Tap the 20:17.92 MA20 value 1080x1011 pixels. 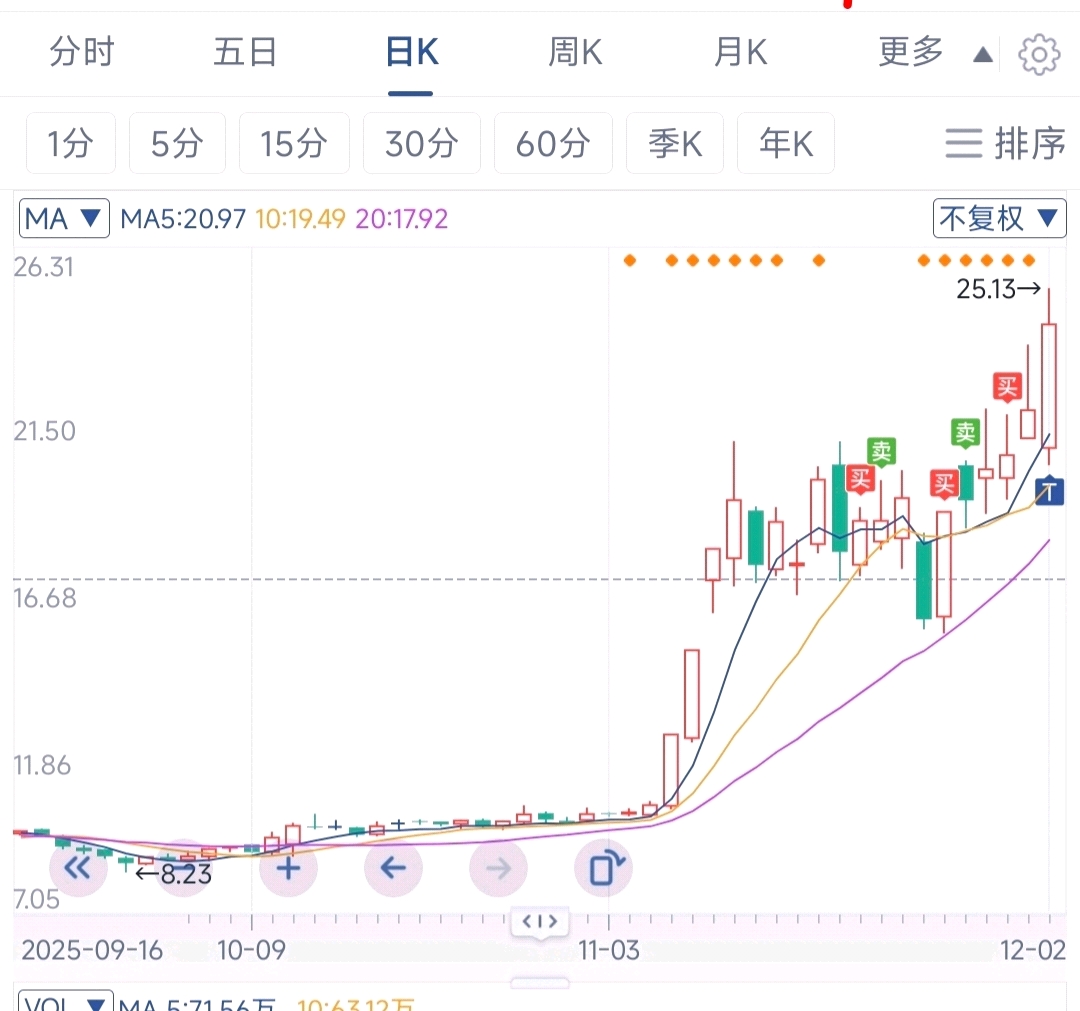pos(402,219)
